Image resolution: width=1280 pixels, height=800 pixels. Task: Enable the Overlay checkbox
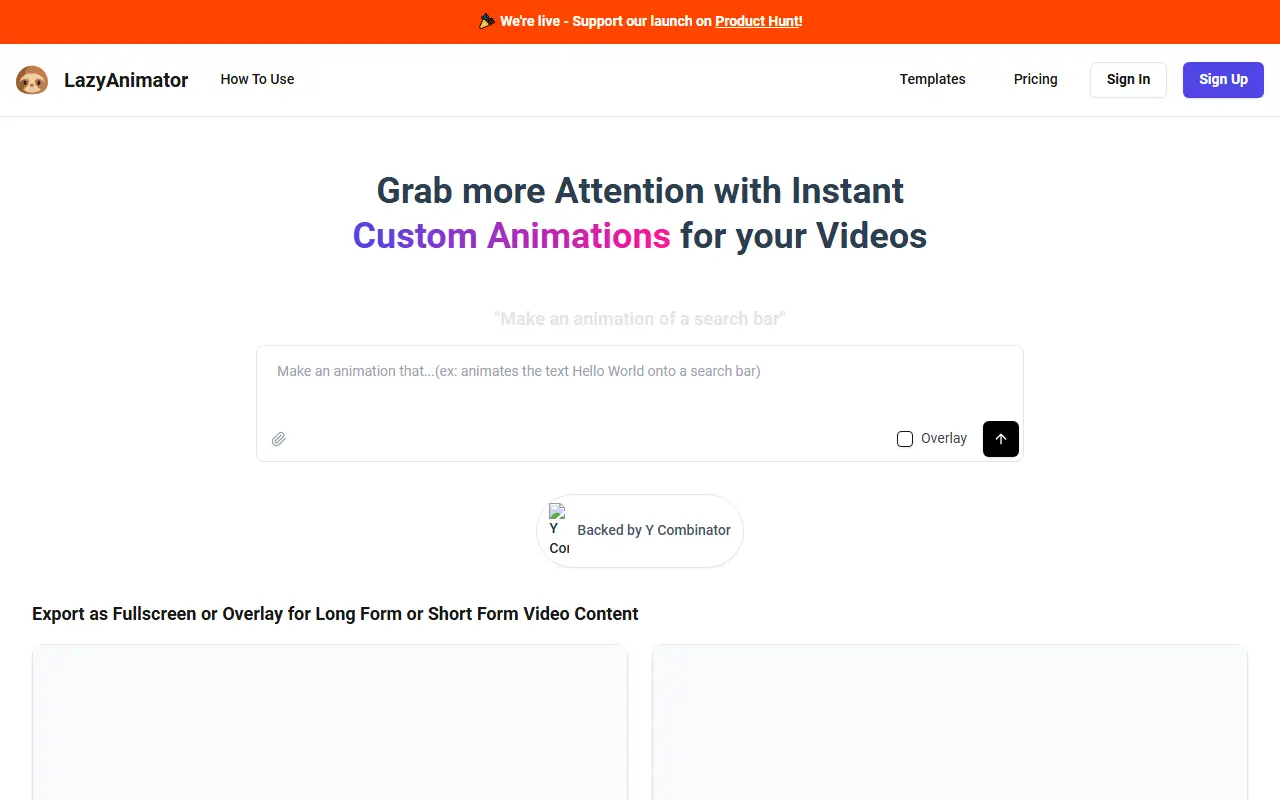click(x=905, y=439)
